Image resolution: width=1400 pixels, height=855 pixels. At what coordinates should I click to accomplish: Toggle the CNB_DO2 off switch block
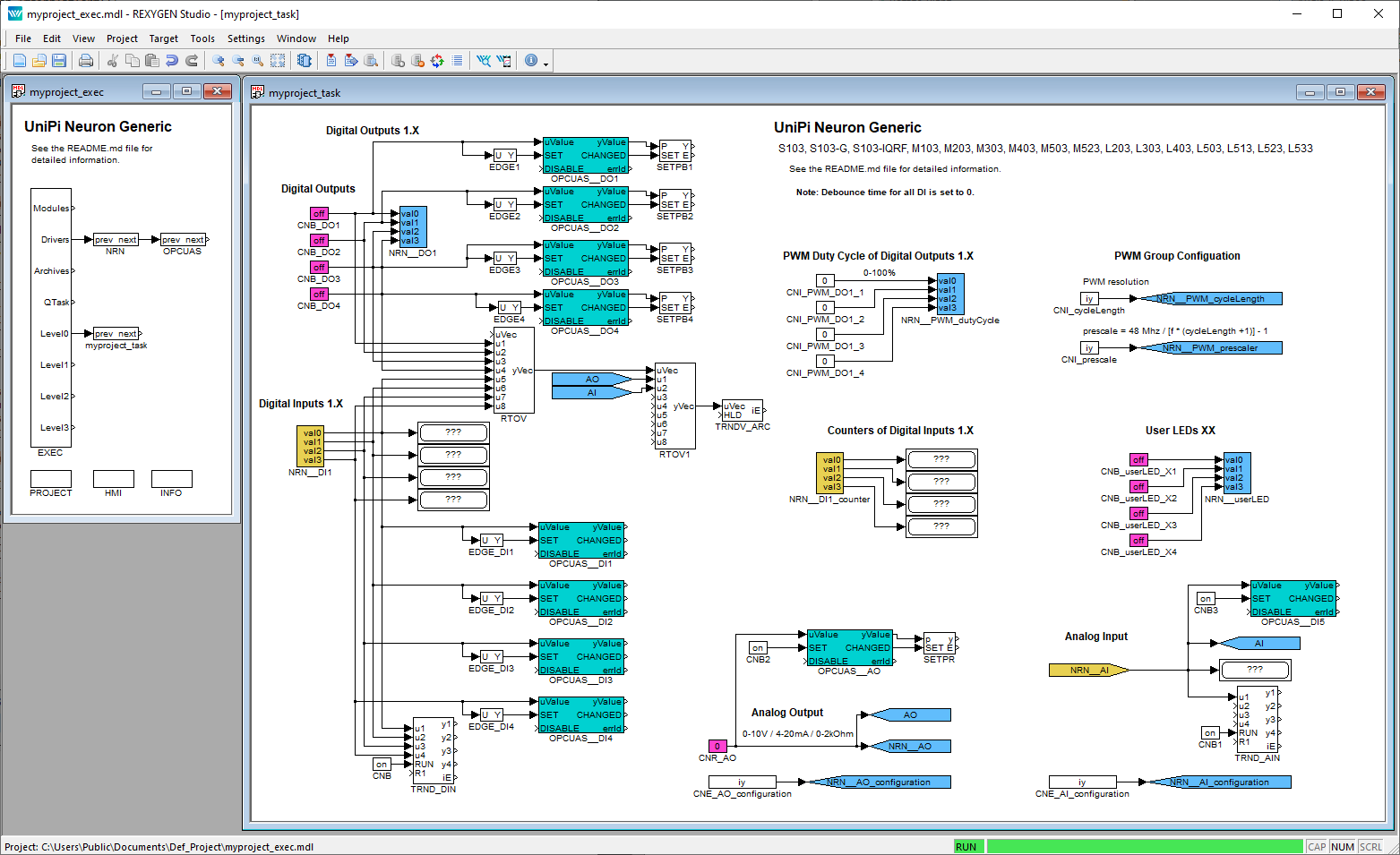point(319,240)
